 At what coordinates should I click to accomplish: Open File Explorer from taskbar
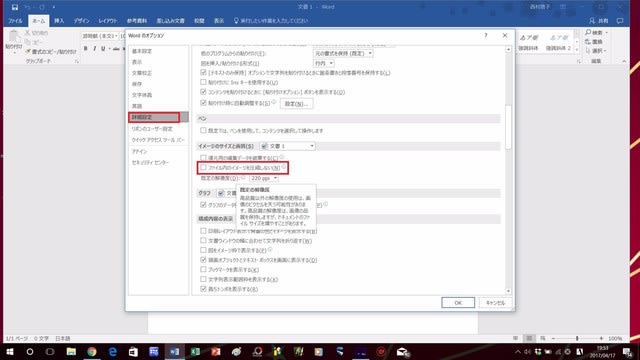[71, 351]
